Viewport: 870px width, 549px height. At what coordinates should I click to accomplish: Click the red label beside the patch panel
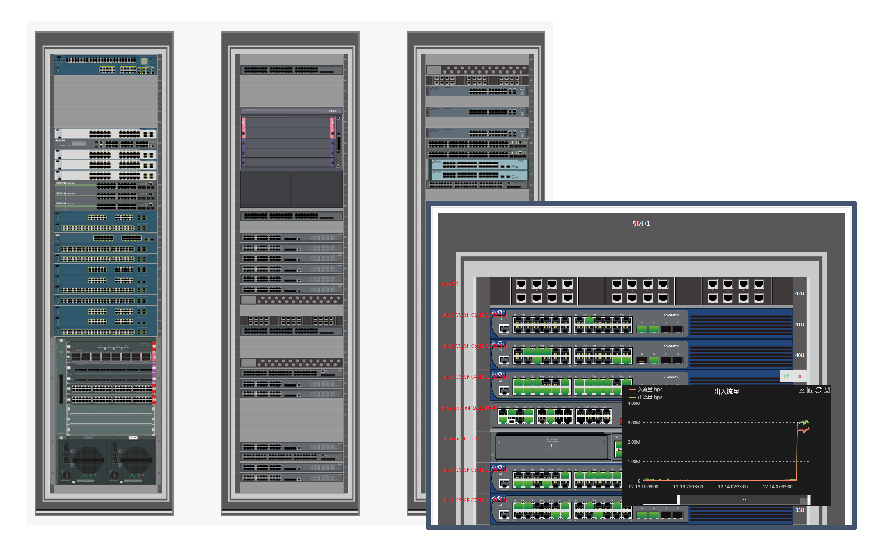pyautogui.click(x=450, y=285)
